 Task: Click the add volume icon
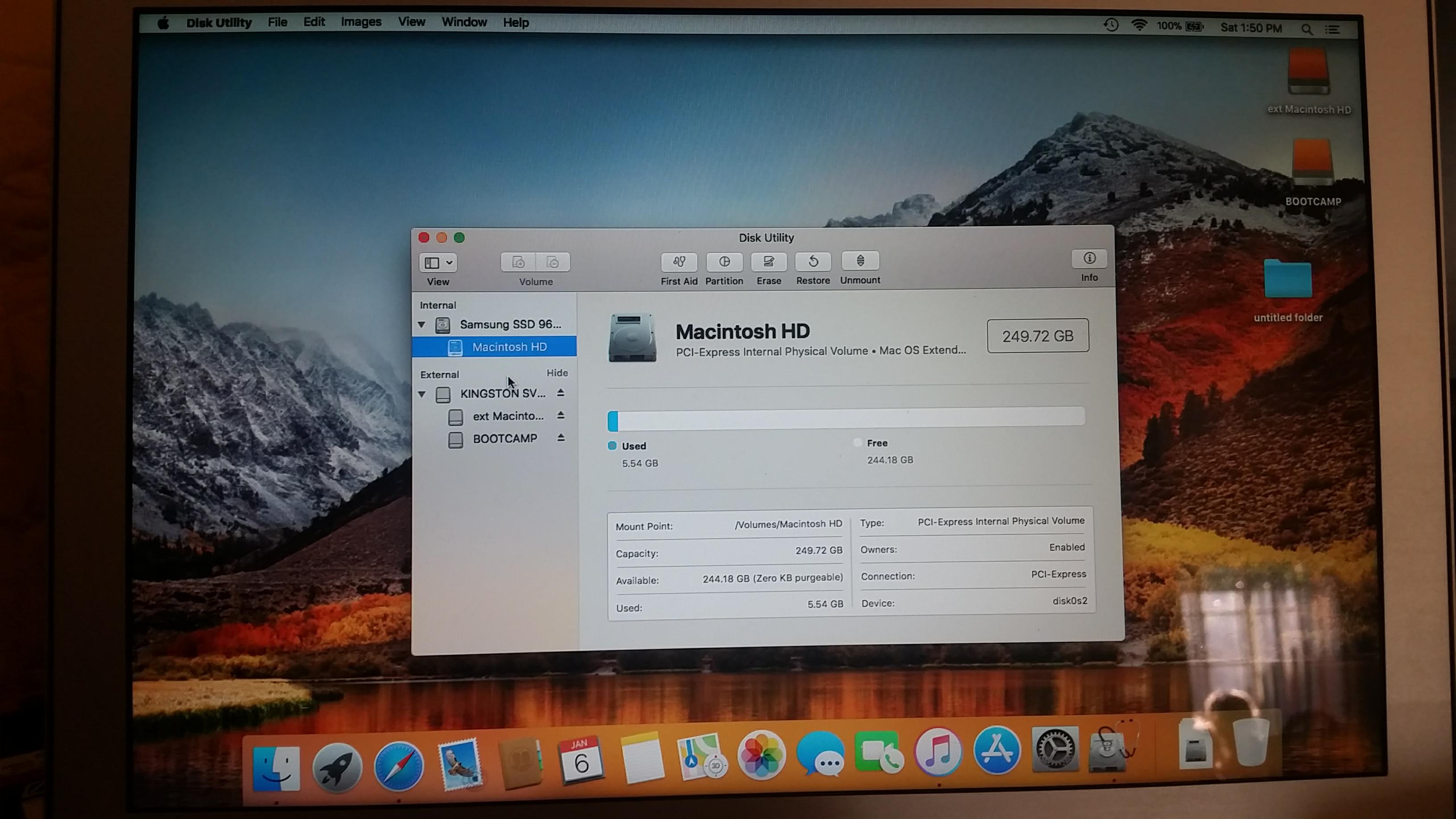(518, 262)
